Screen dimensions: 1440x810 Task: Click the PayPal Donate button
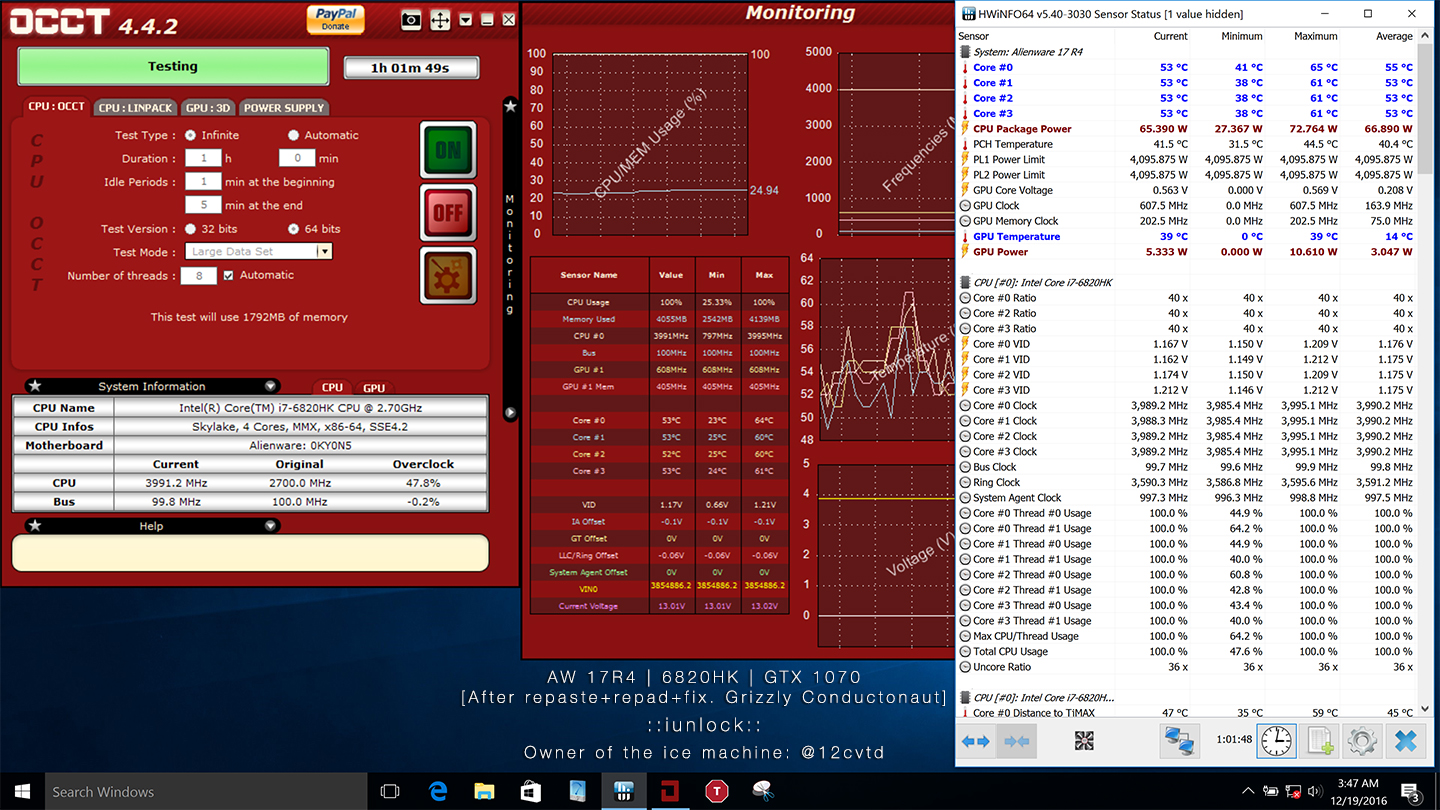pyautogui.click(x=336, y=19)
